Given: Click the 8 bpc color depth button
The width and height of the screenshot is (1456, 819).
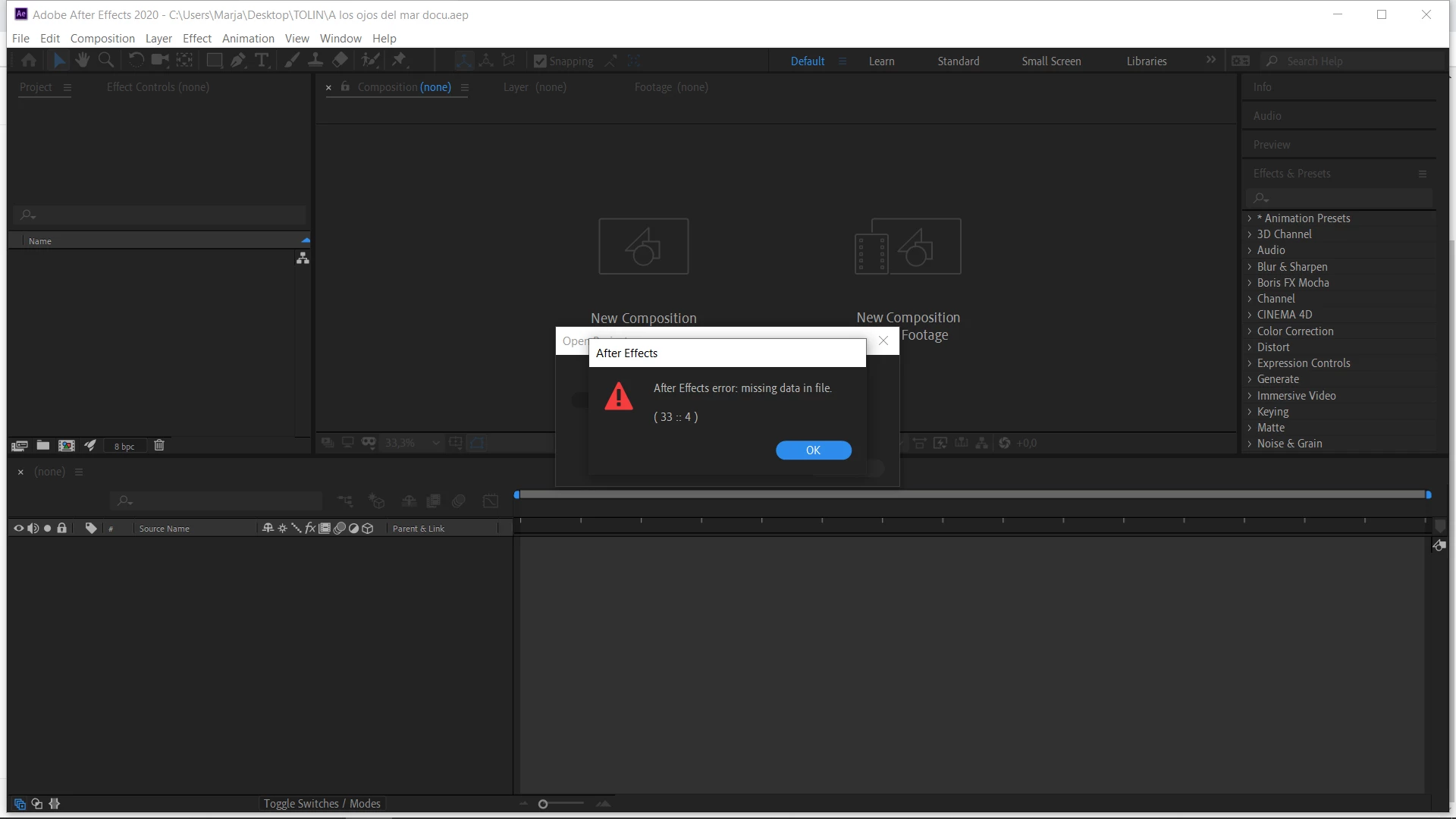Looking at the screenshot, I should pyautogui.click(x=124, y=446).
